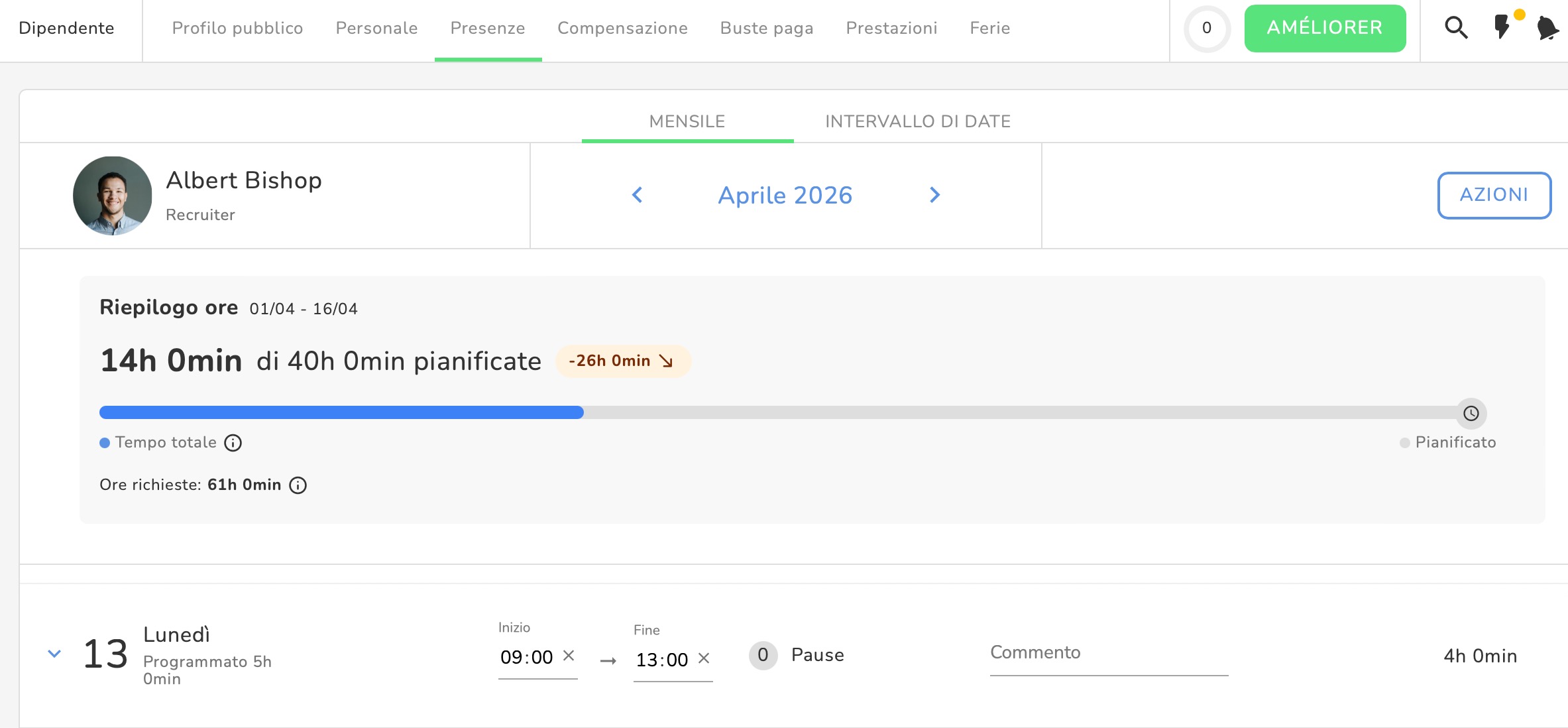Screen dimensions: 1568x728
Task: Click info icon next to Ore richieste
Action: pos(298,485)
